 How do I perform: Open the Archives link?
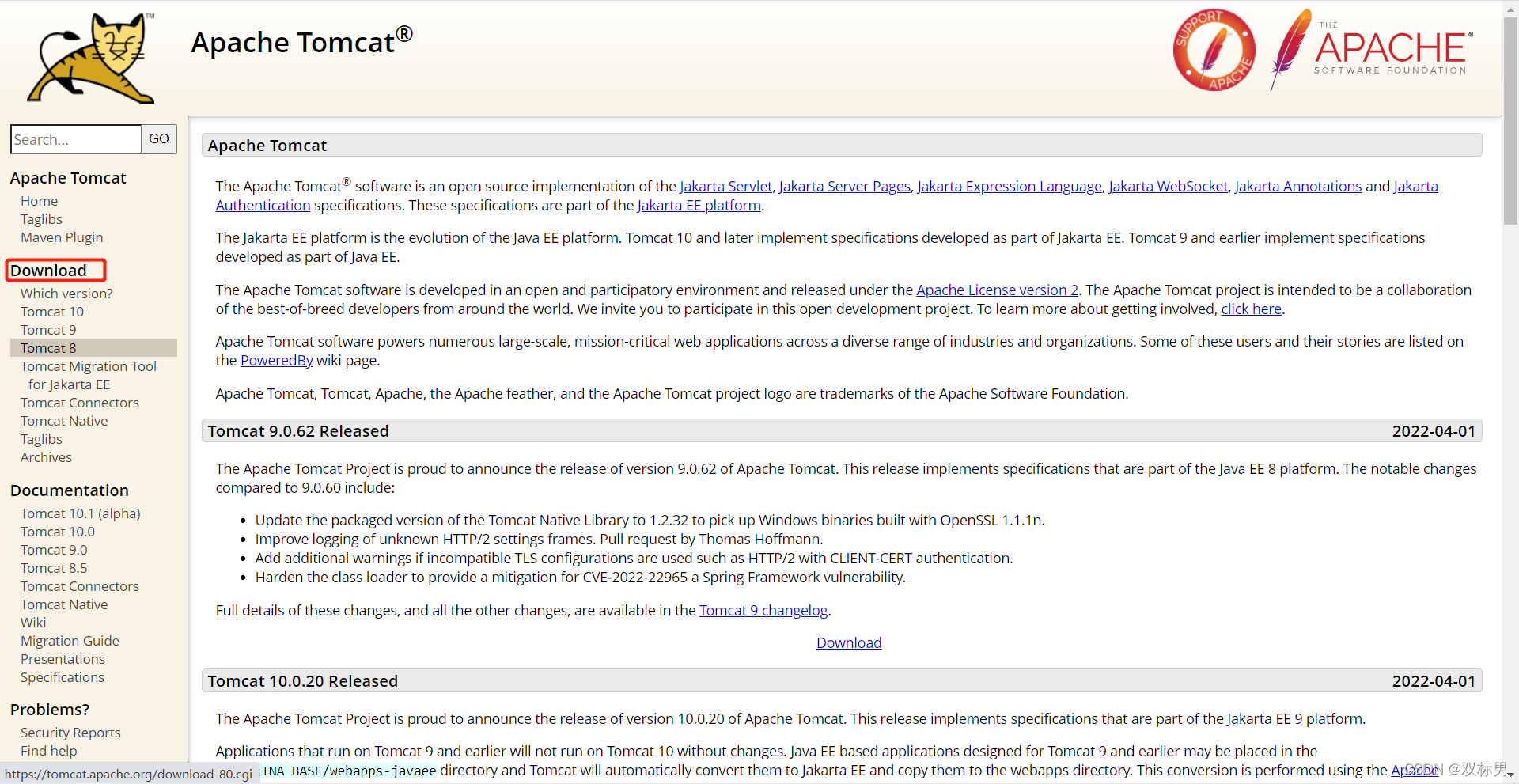pos(46,457)
